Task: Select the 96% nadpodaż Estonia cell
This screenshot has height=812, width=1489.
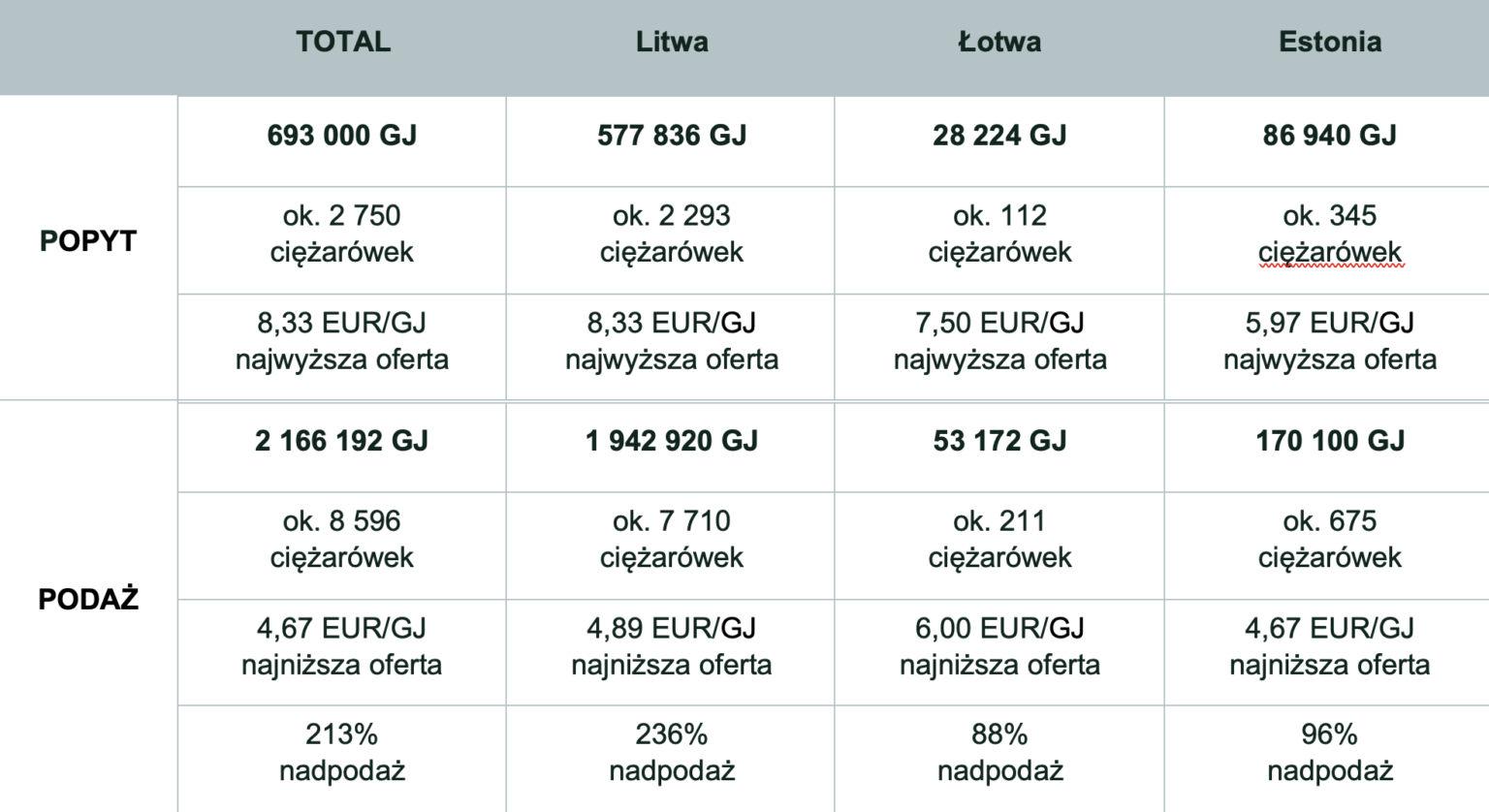Action: 1327,759
